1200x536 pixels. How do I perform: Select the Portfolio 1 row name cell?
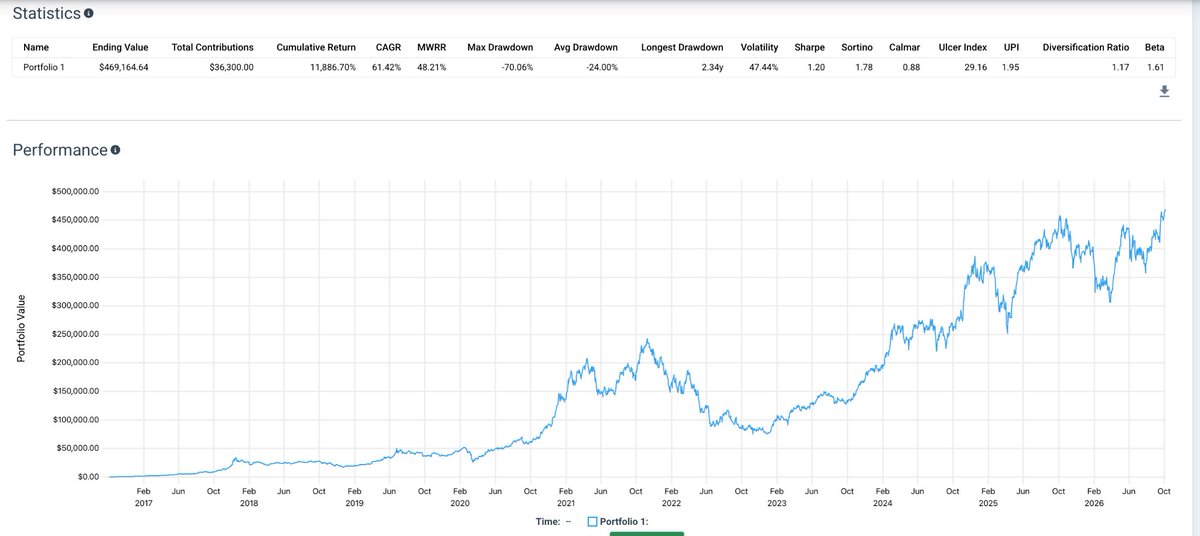(45, 67)
